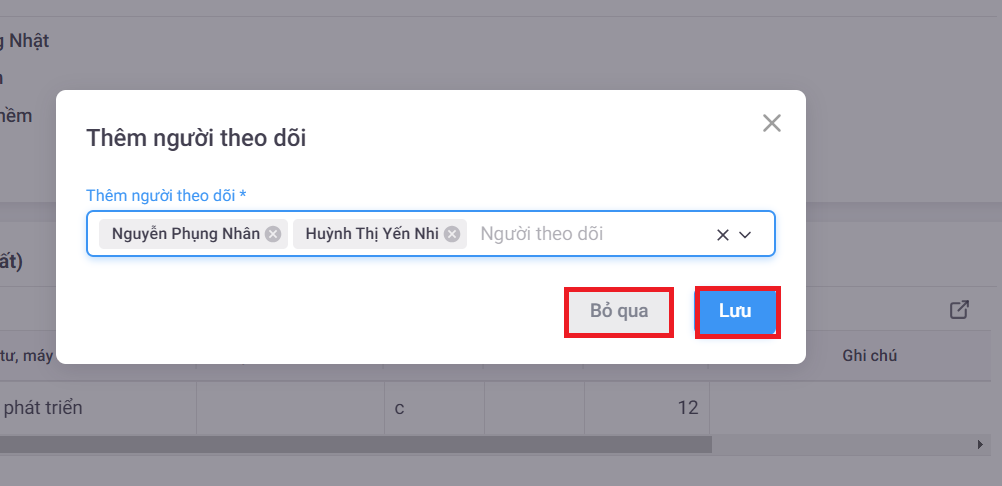Clear all selected followers
The height and width of the screenshot is (486, 1002).
722,235
